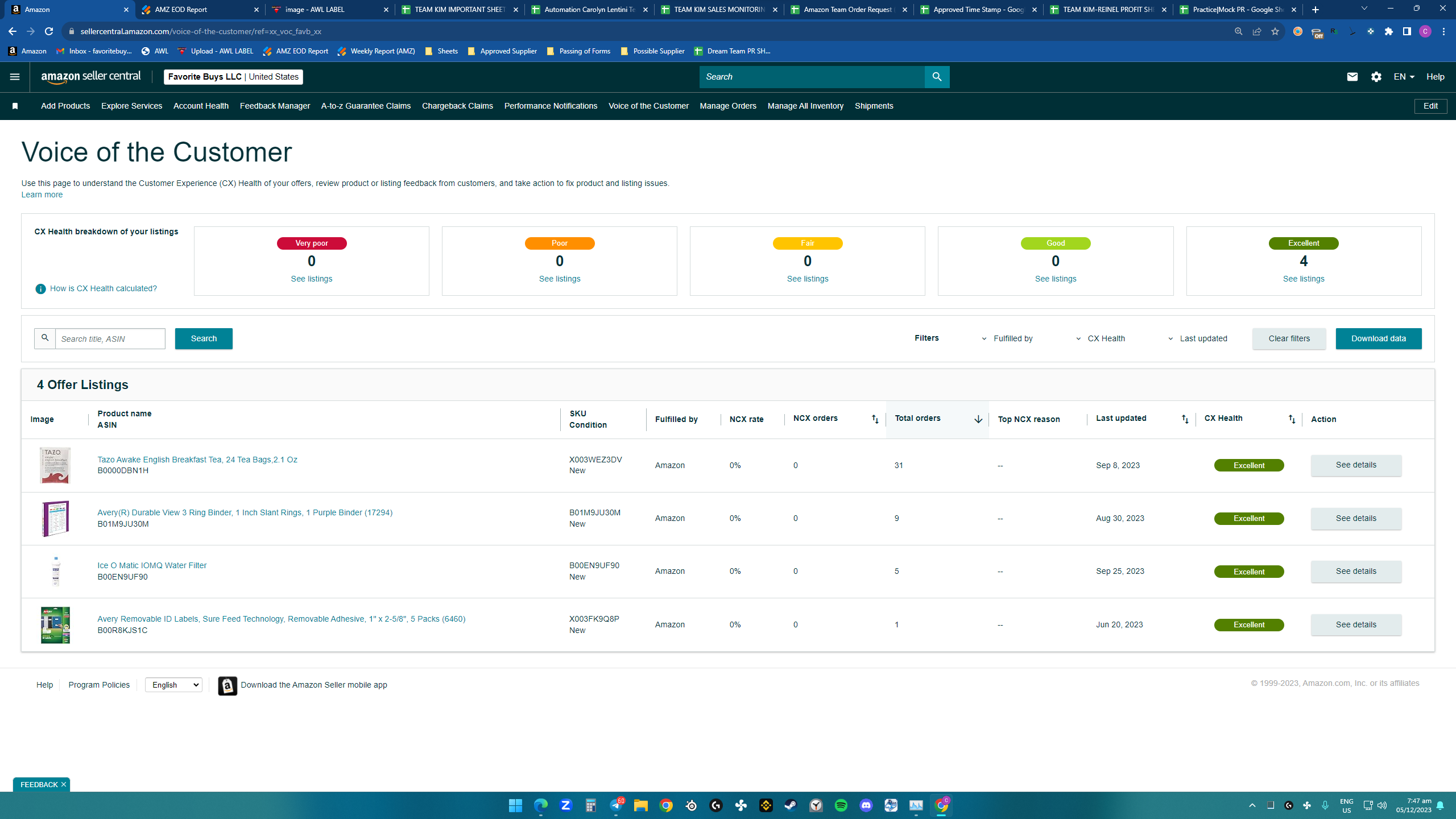Click the Download data button
Viewport: 1456px width, 819px height.
1379,339
